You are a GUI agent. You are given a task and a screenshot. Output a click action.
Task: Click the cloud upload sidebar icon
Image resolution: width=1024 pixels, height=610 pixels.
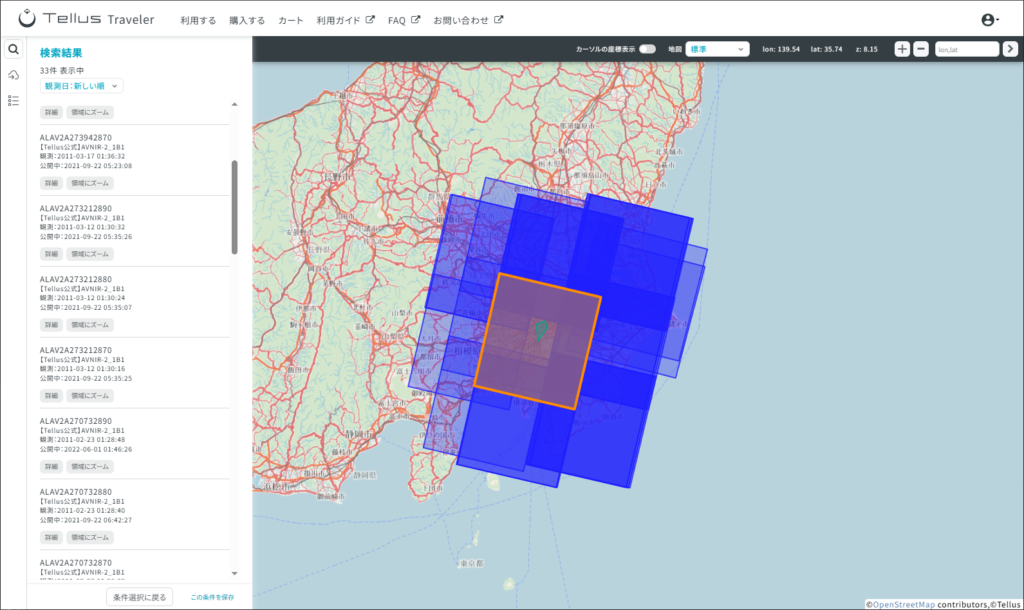click(13, 75)
